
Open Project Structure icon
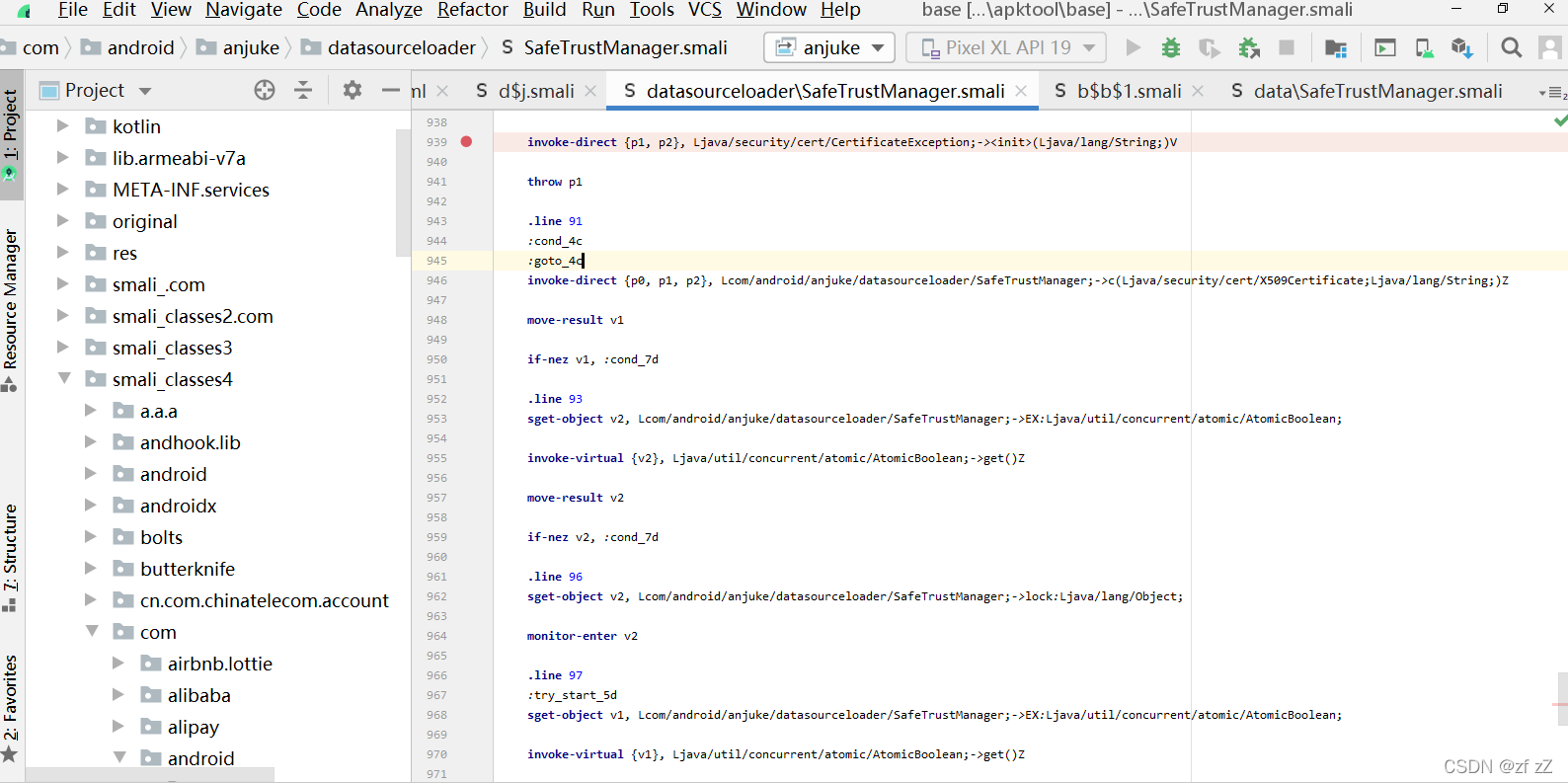[x=1336, y=47]
